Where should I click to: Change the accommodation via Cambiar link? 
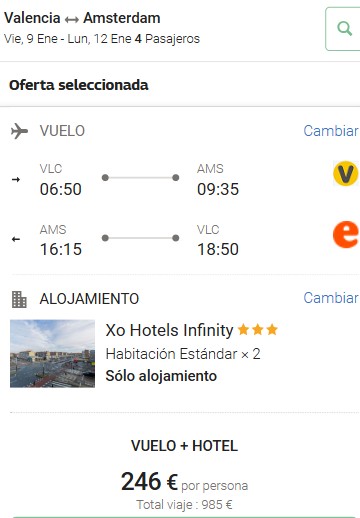pos(331,298)
